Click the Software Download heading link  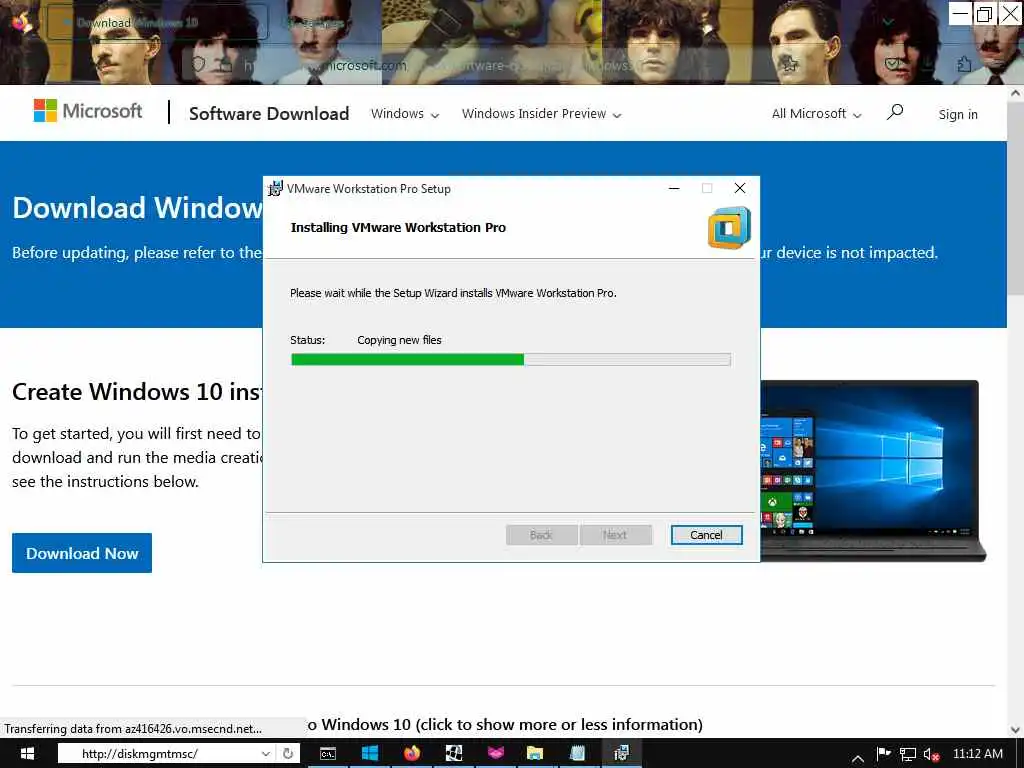tap(269, 114)
